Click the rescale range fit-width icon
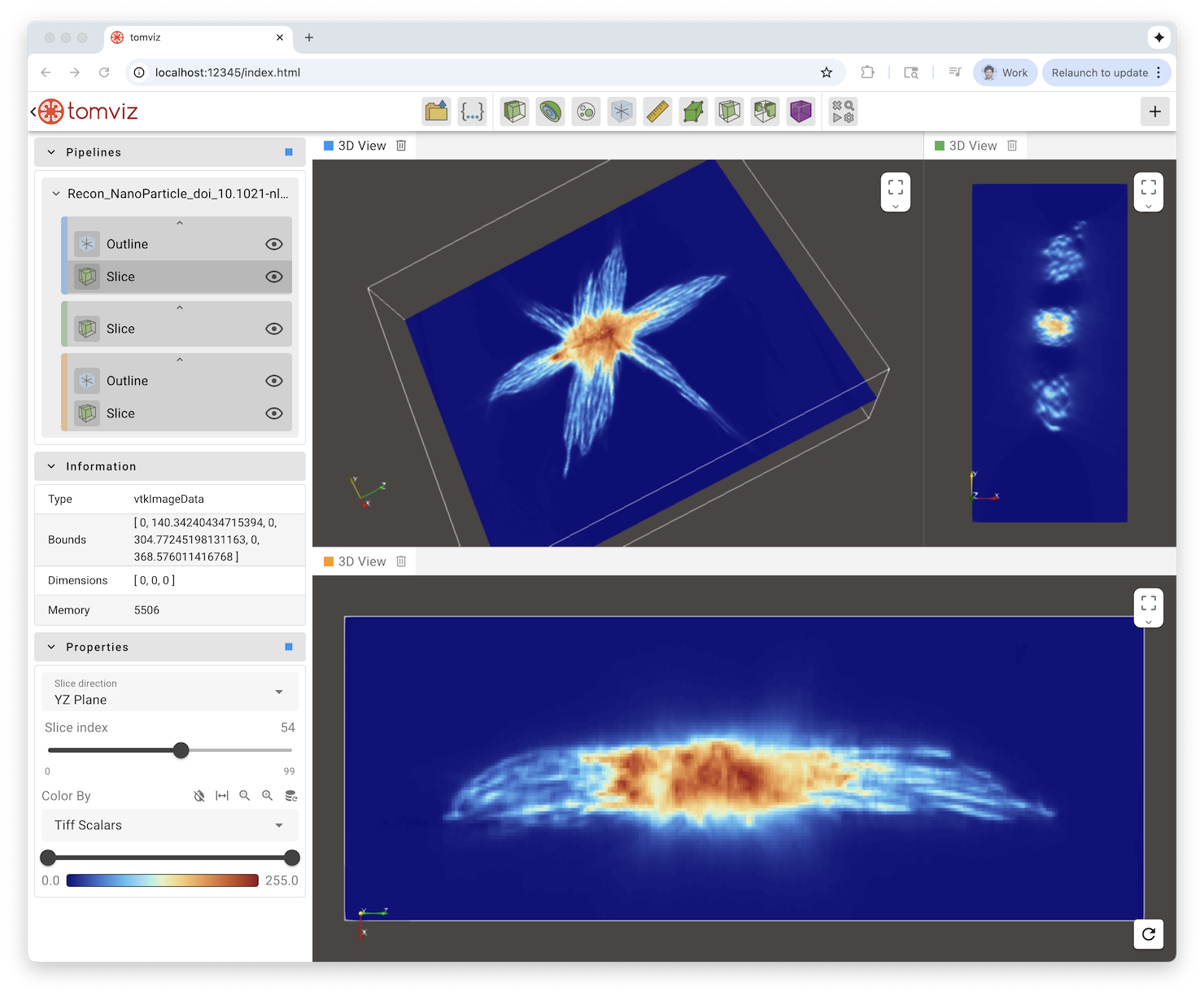 coord(222,796)
